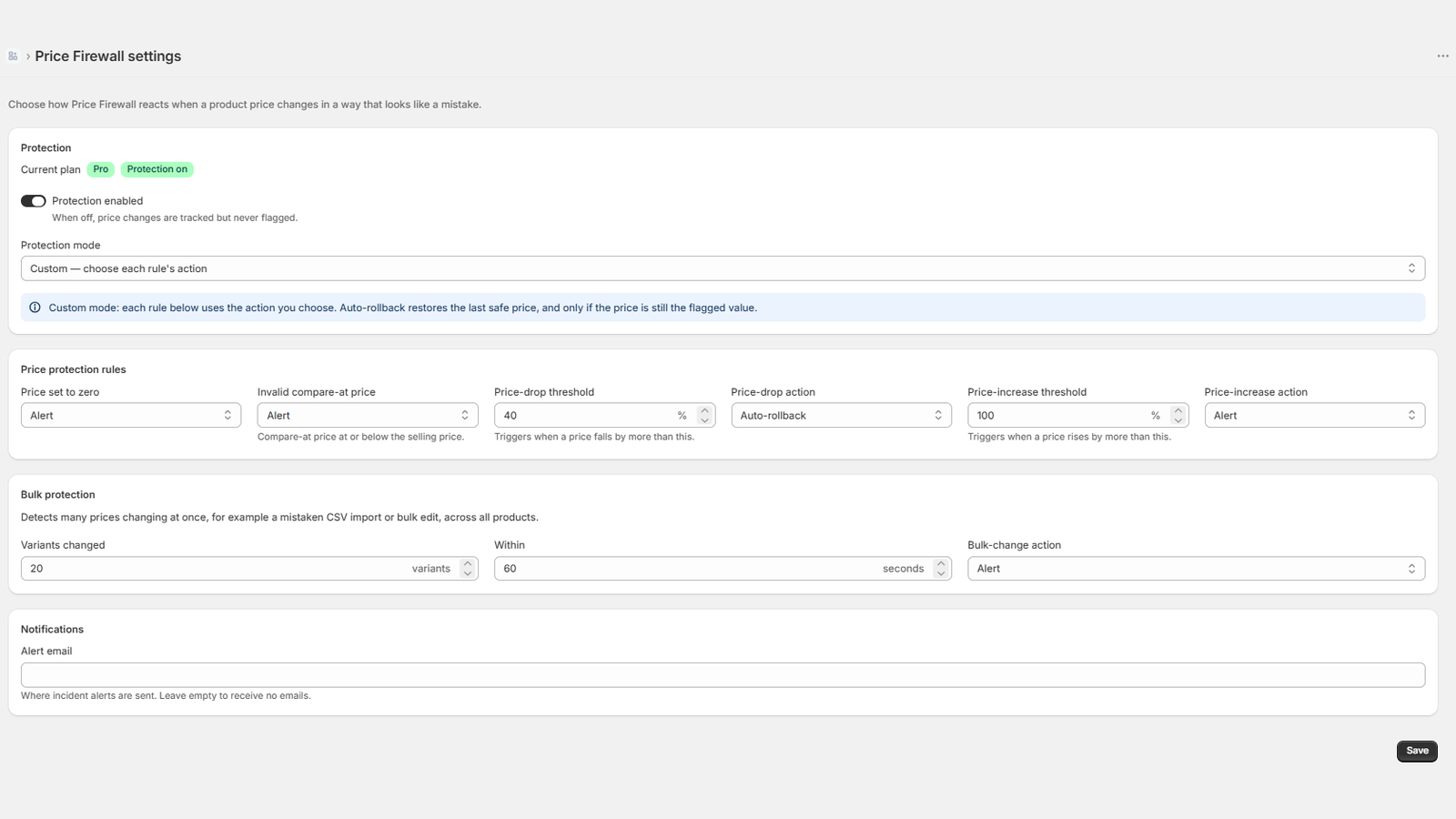Decrease Within seconds with the down arrow

(x=941, y=573)
